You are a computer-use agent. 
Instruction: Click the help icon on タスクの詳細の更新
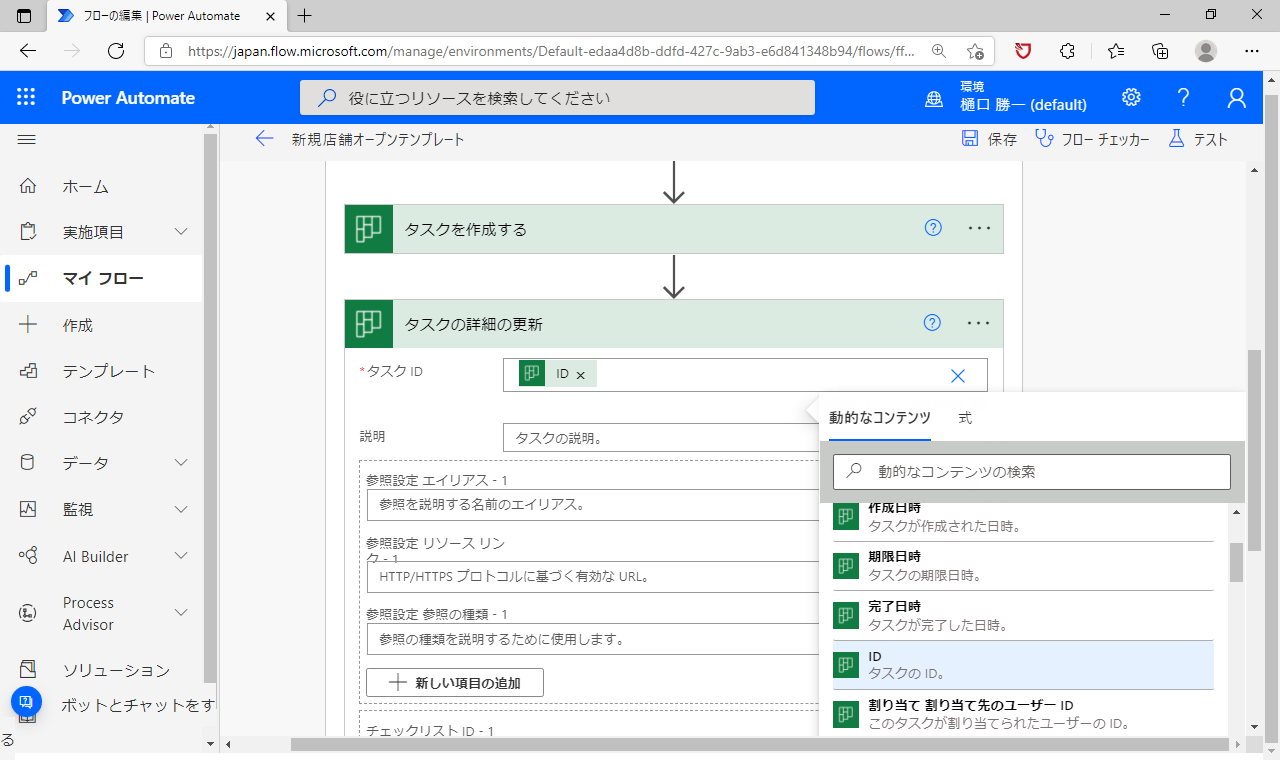coord(933,322)
